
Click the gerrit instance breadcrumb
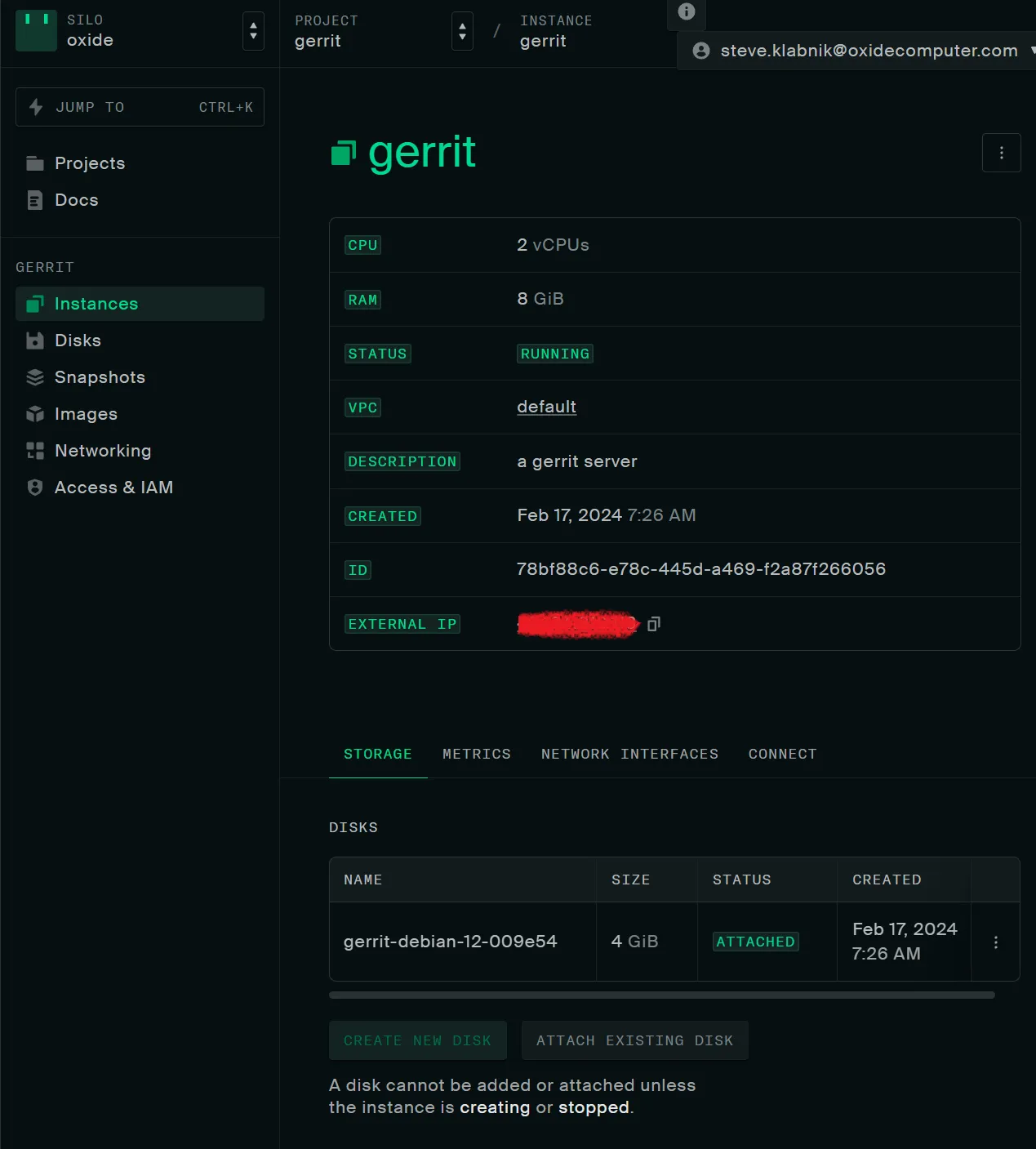click(x=543, y=41)
